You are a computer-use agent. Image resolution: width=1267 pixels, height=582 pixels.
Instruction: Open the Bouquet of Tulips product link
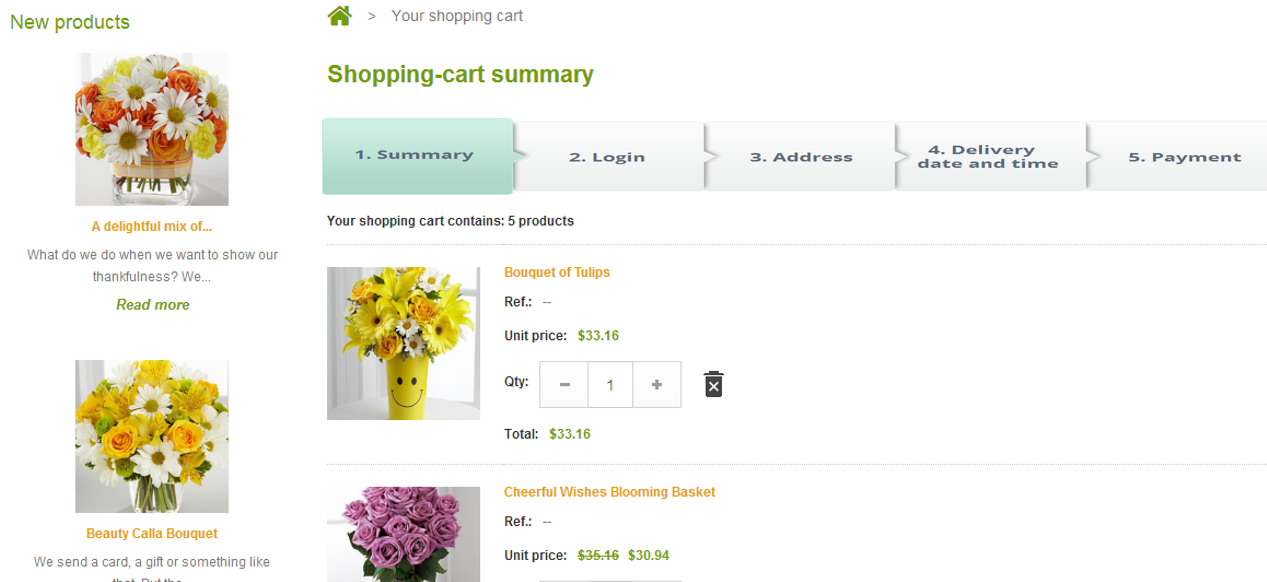[x=557, y=272]
